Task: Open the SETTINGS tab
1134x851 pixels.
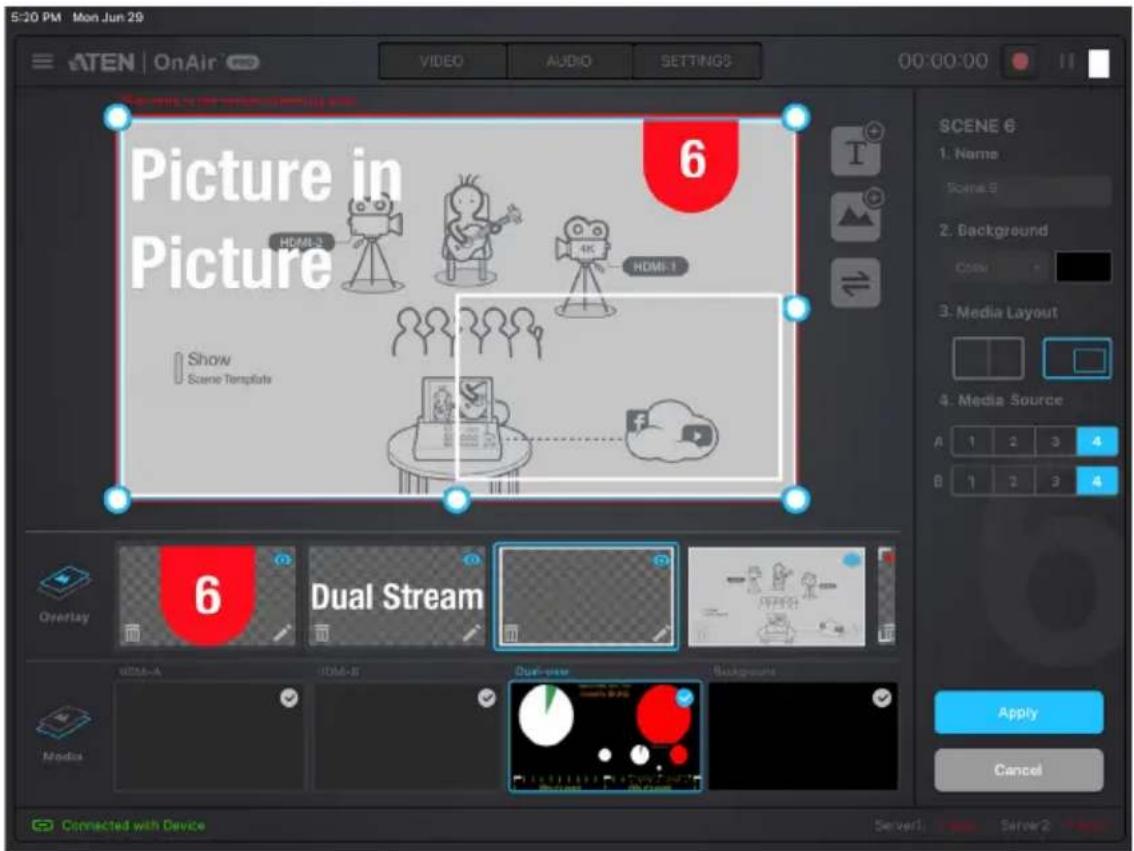Action: pyautogui.click(x=696, y=61)
